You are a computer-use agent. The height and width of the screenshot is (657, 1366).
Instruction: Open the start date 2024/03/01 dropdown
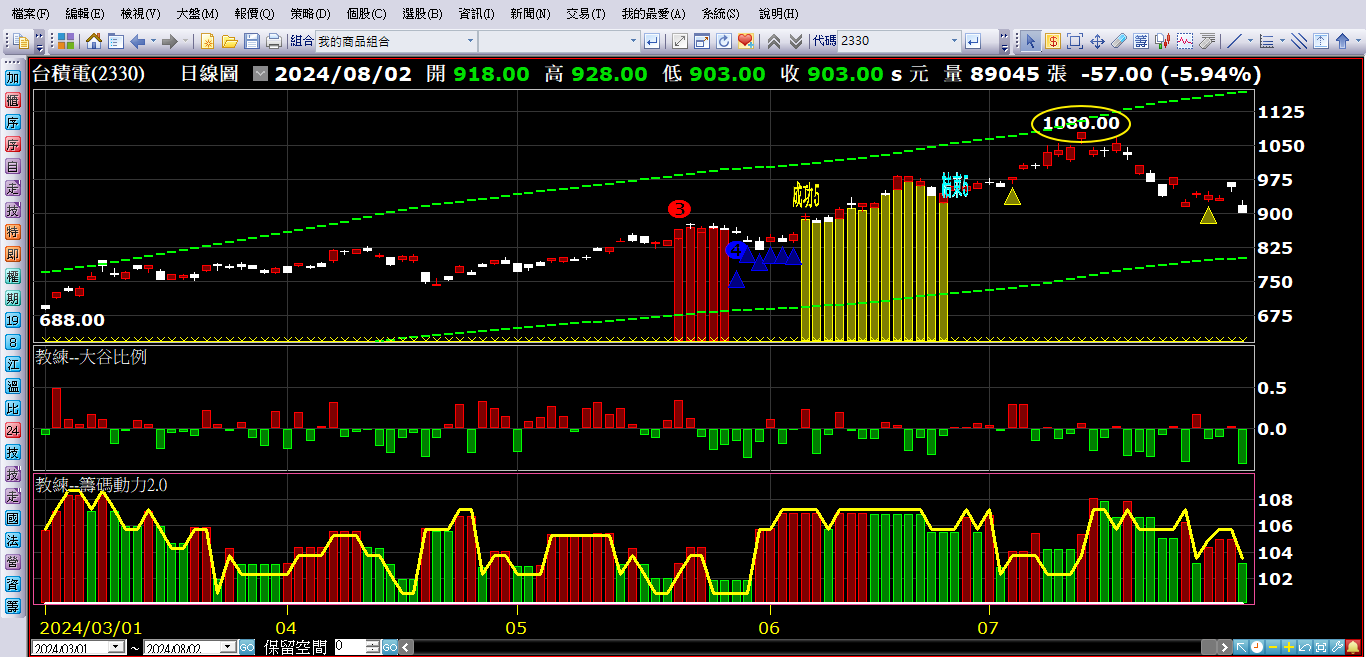click(118, 647)
